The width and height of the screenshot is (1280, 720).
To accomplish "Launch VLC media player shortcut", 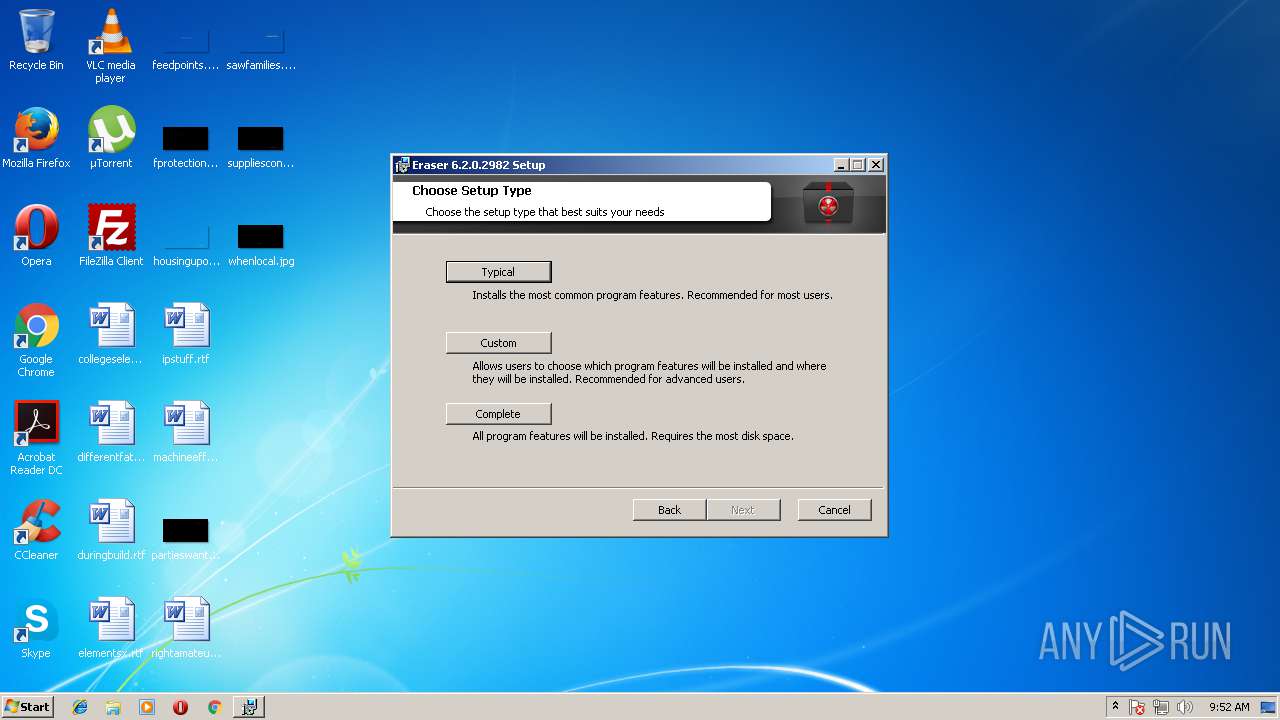I will pos(110,45).
